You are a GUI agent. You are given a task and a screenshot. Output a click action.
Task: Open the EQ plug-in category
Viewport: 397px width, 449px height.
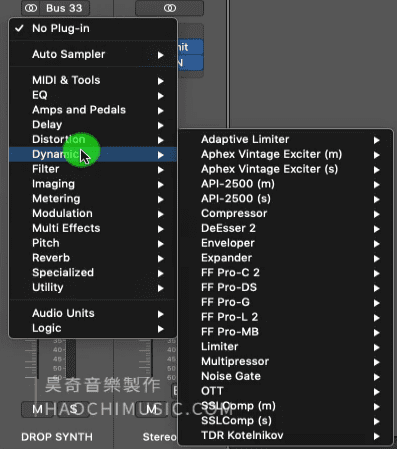(93, 95)
